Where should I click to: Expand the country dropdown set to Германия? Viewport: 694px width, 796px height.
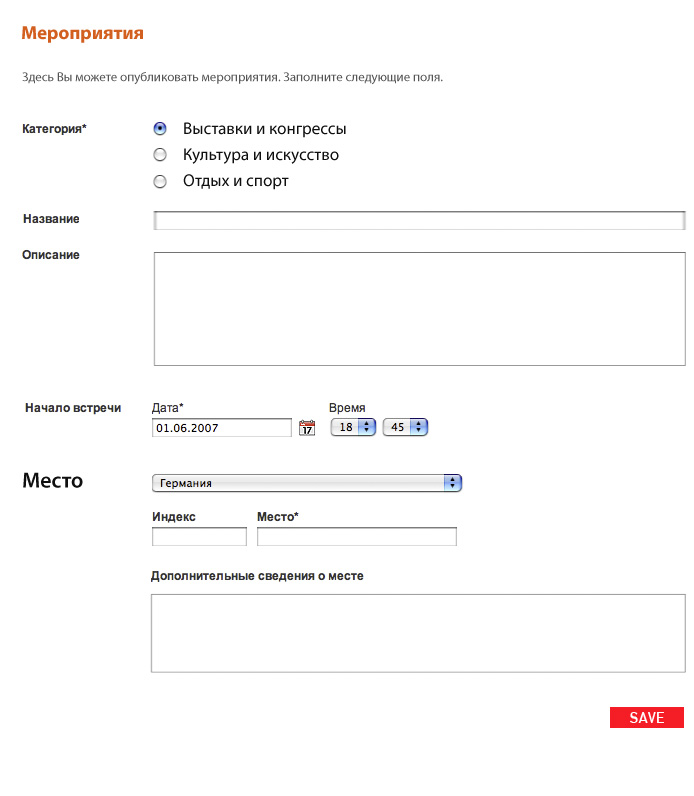pos(306,483)
